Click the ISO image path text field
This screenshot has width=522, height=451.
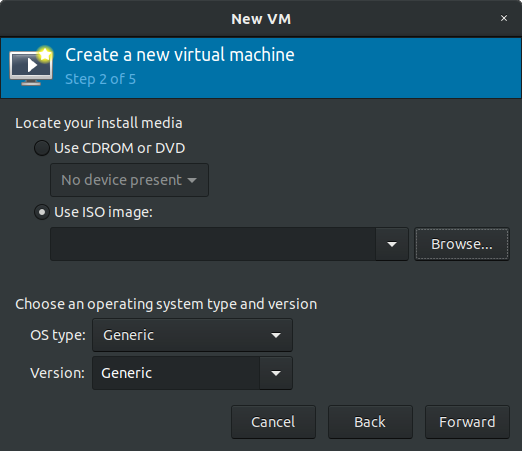click(x=213, y=244)
